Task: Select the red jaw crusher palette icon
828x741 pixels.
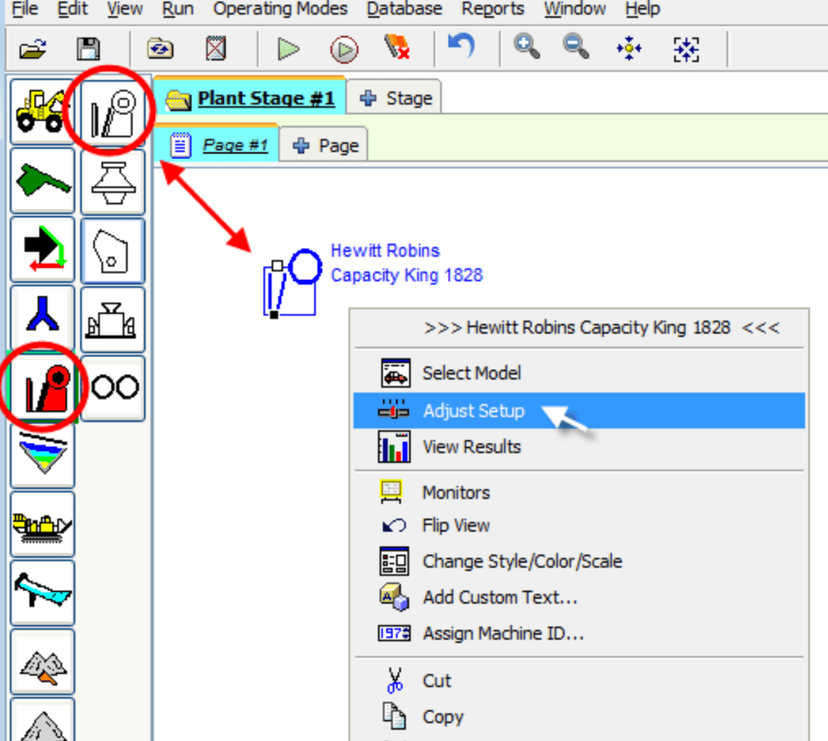Action: coord(43,386)
